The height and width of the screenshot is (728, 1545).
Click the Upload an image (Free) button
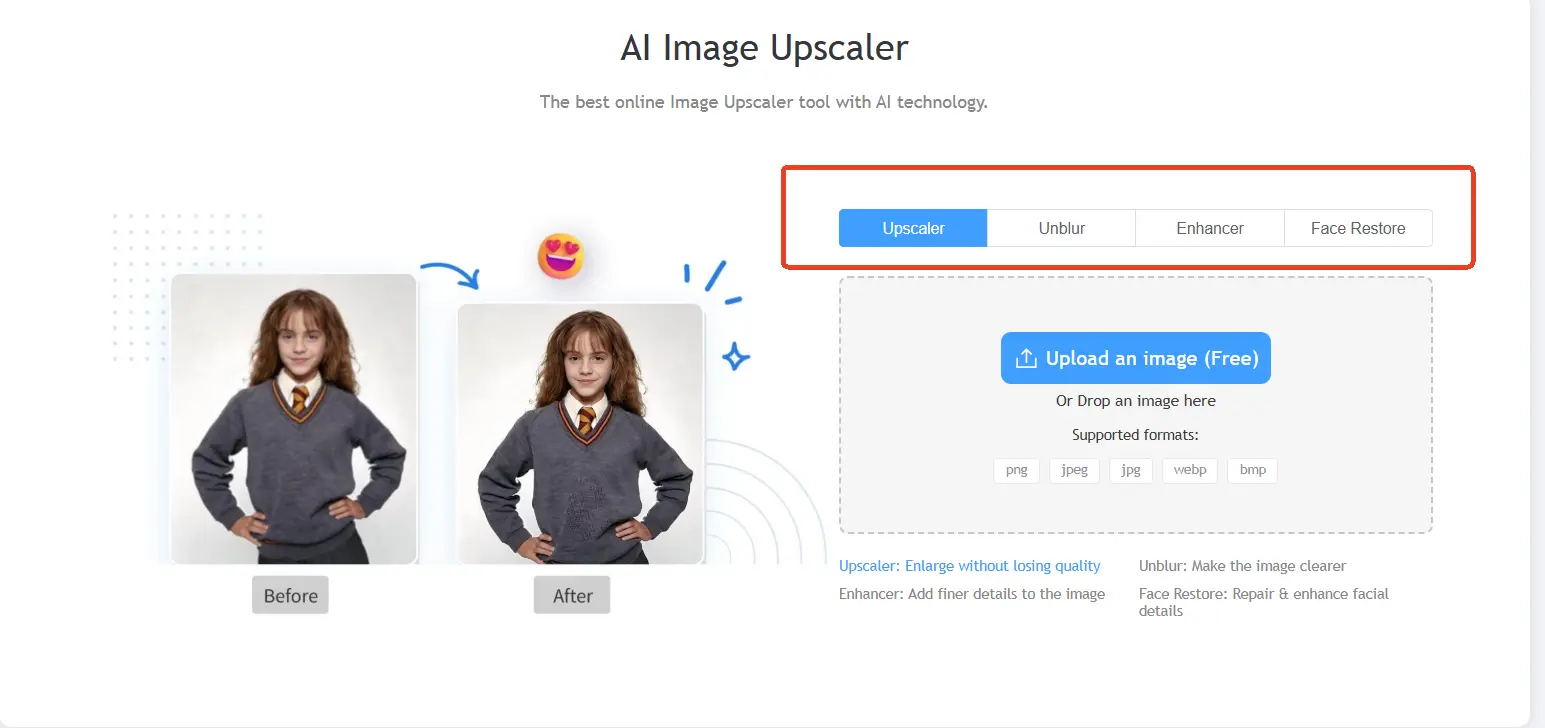point(1136,358)
